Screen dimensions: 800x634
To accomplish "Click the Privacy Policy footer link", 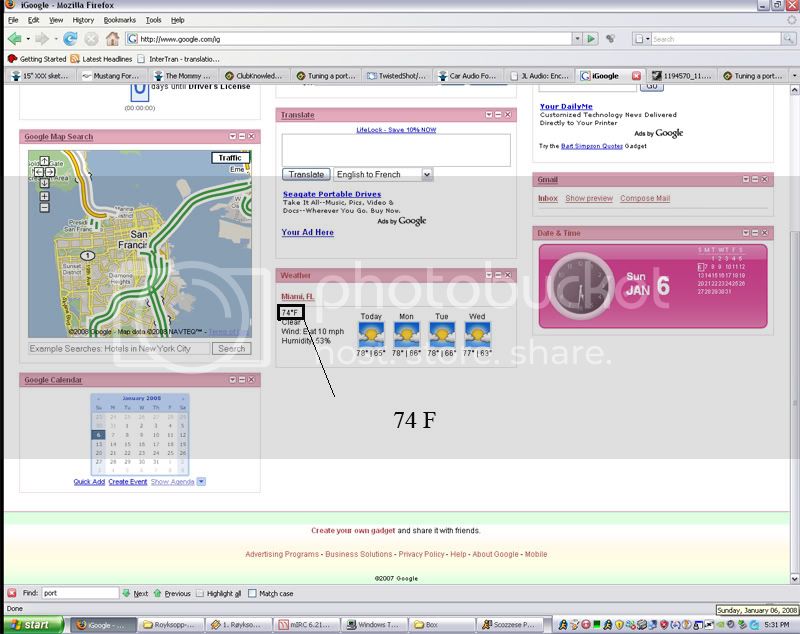I will (x=421, y=554).
